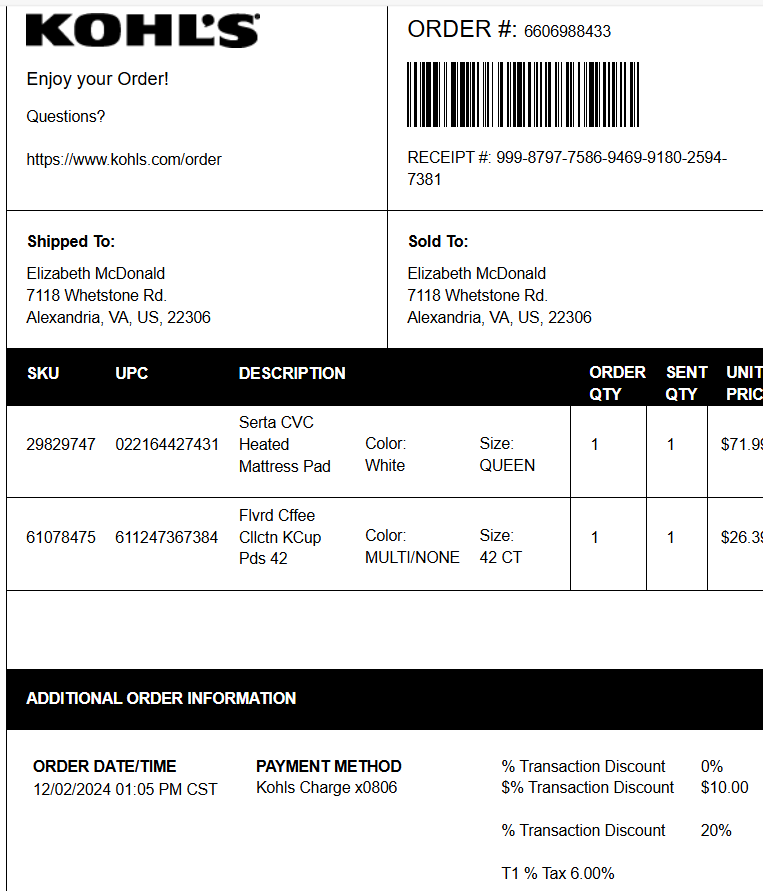
Task: Click the Sold To heading
Action: click(x=438, y=242)
